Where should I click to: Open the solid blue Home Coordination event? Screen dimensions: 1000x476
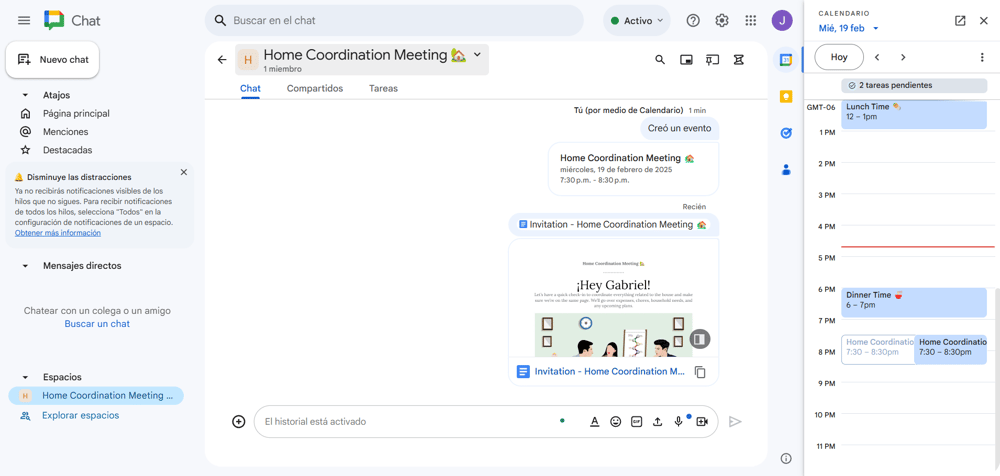950,350
